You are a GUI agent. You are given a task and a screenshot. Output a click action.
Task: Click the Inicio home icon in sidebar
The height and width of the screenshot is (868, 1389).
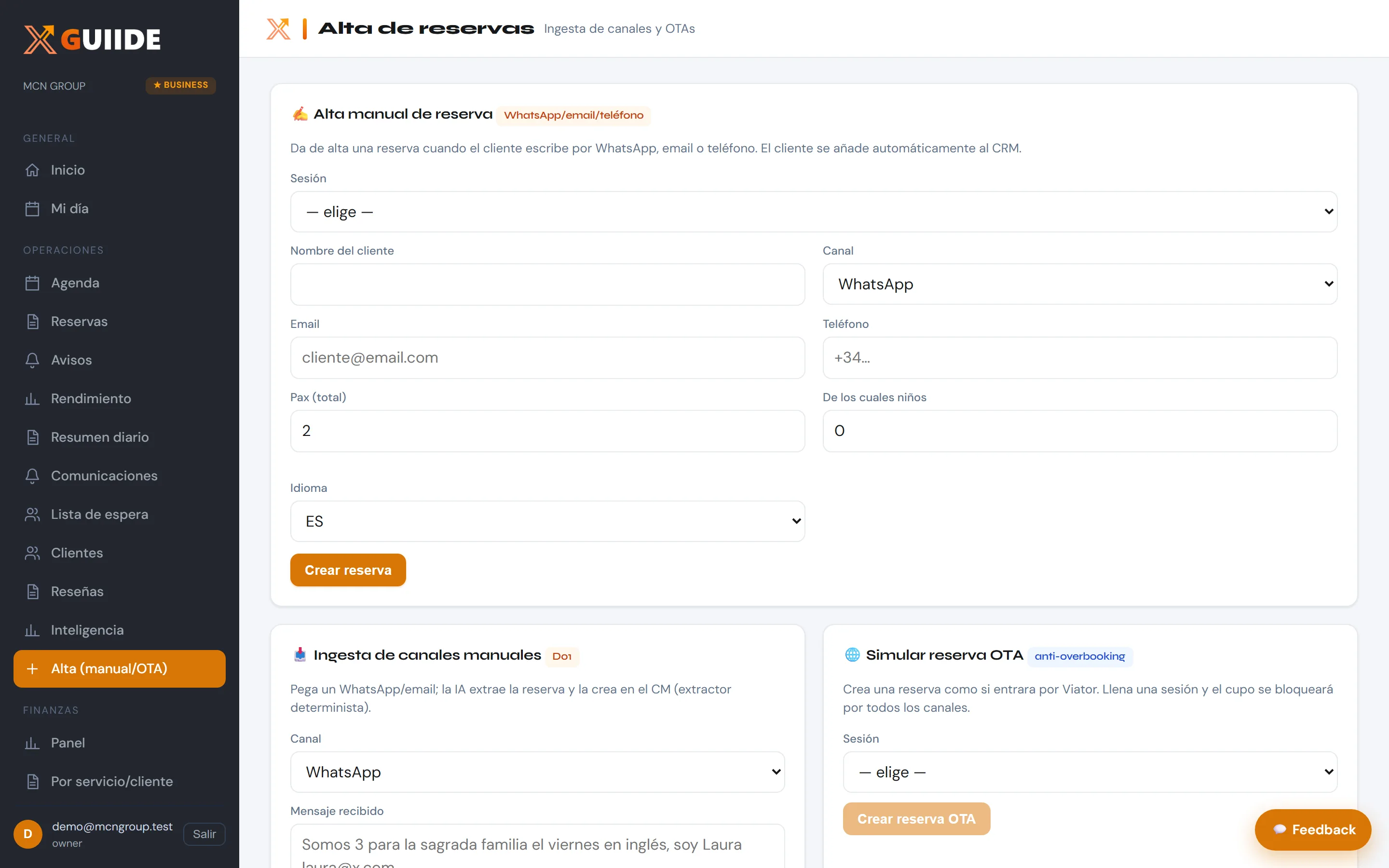click(x=32, y=170)
